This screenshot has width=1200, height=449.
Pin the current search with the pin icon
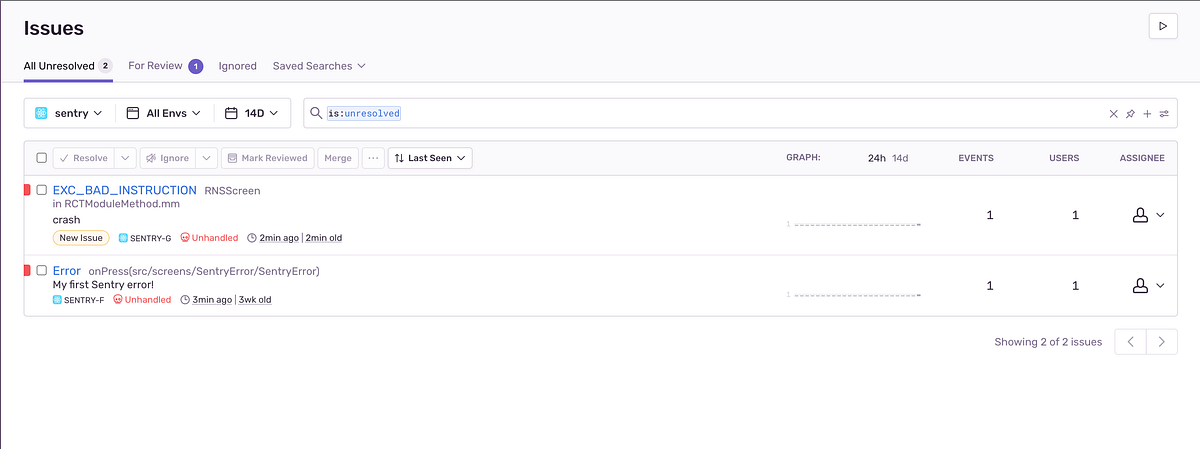(x=1130, y=114)
